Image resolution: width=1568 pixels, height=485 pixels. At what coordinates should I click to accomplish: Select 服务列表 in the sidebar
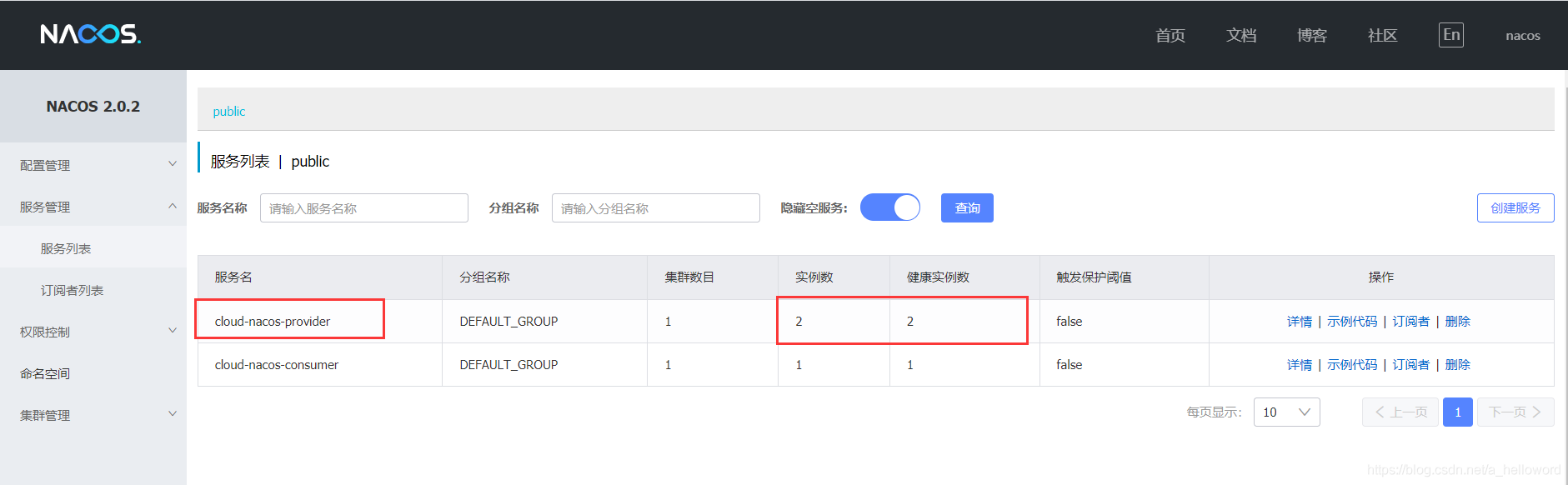(66, 249)
